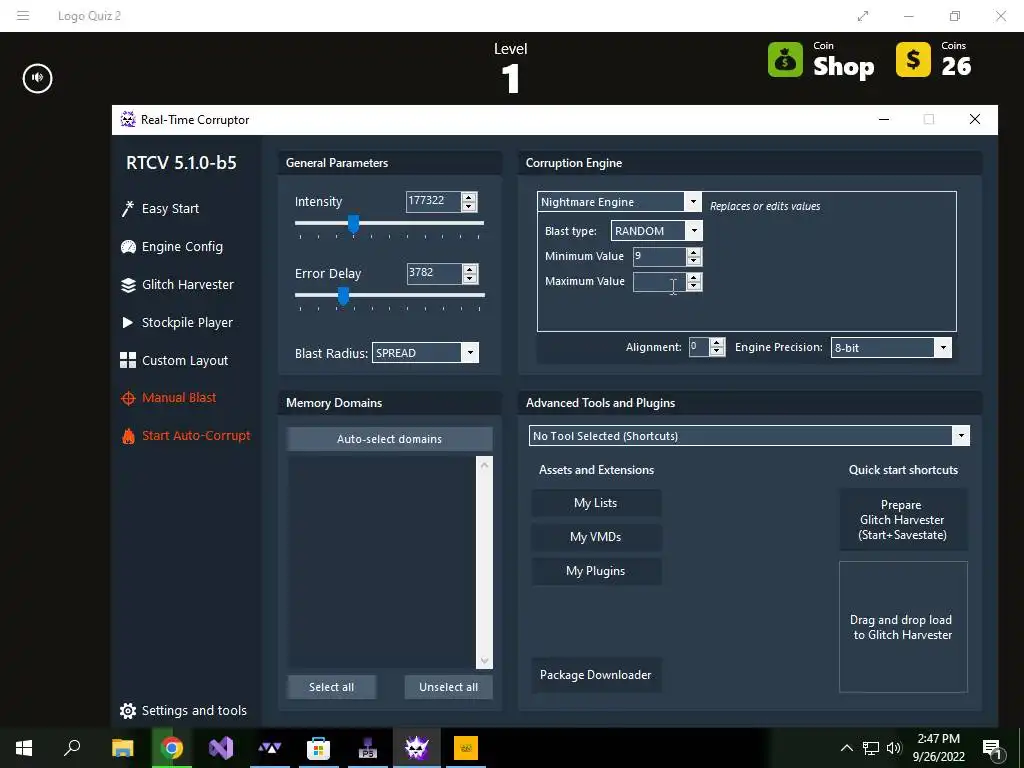Click the Maximum Value input field
The image size is (1024, 768).
660,281
